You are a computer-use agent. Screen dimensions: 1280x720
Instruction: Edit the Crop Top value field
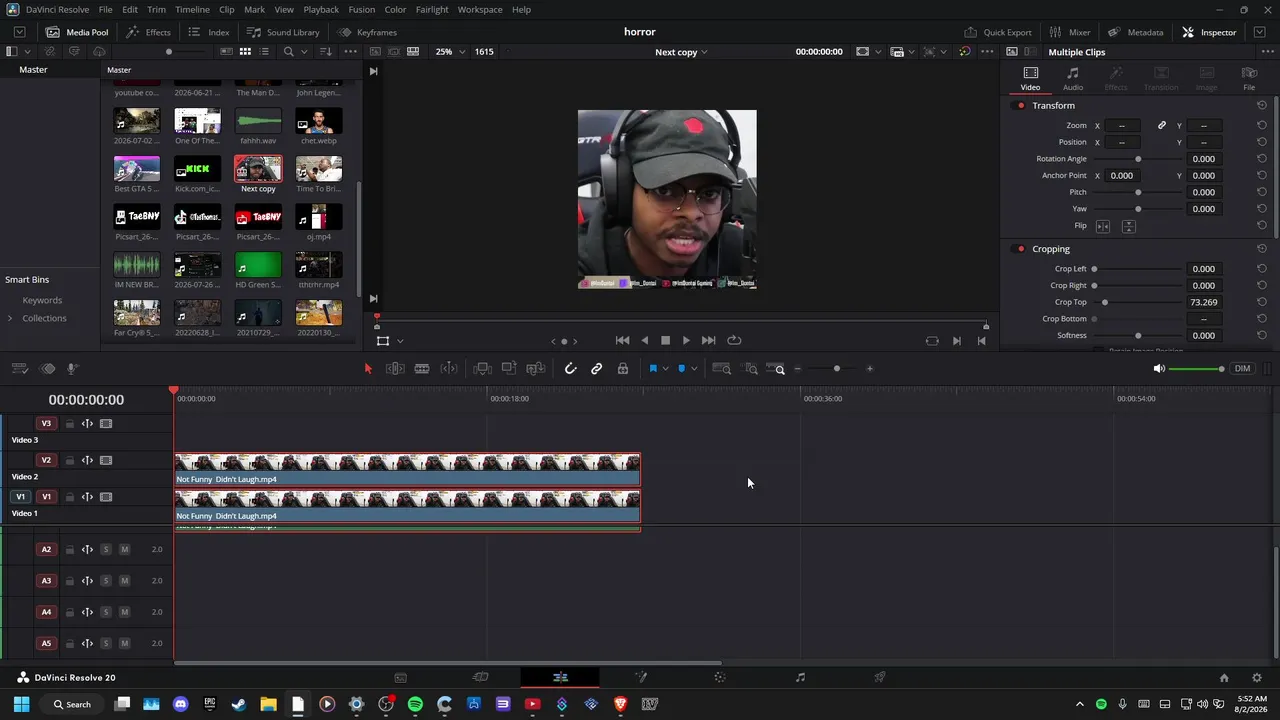pyautogui.click(x=1203, y=302)
